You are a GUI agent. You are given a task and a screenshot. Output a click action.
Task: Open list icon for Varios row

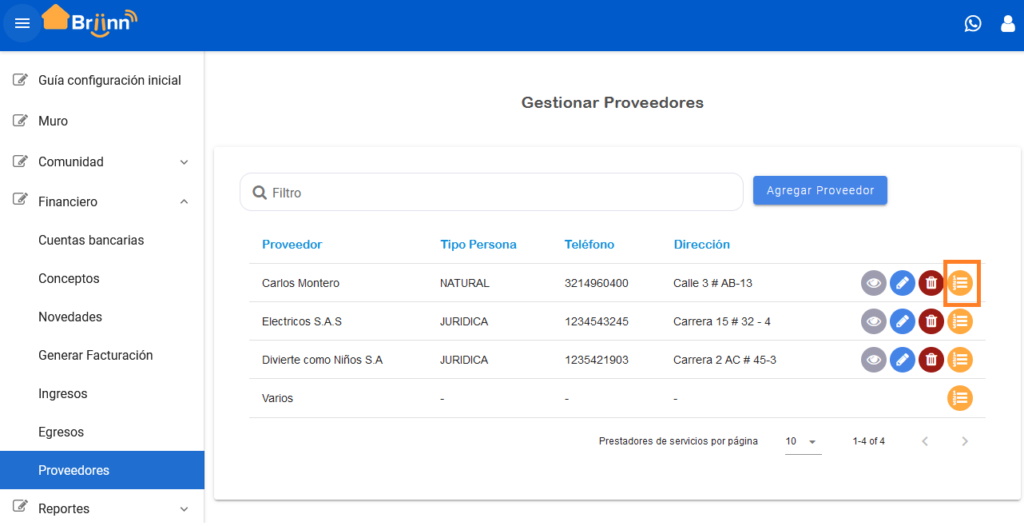(x=960, y=398)
